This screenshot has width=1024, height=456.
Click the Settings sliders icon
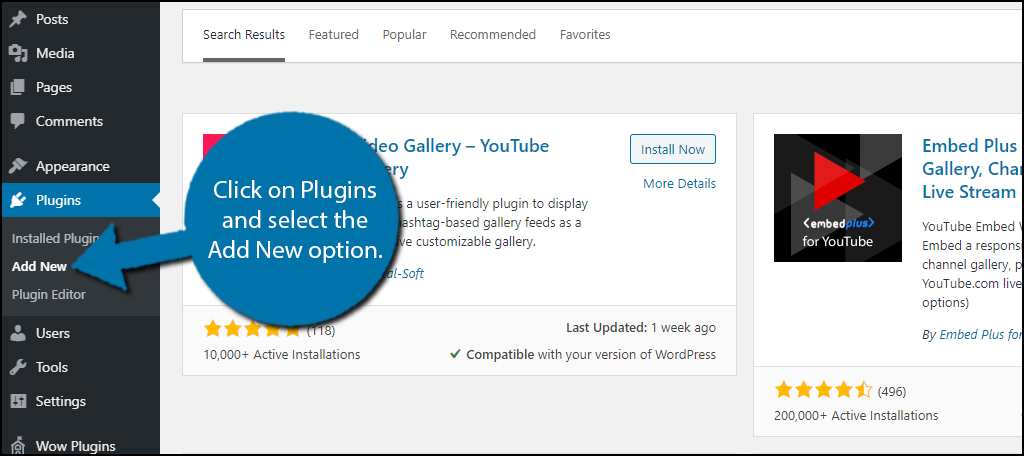click(18, 401)
